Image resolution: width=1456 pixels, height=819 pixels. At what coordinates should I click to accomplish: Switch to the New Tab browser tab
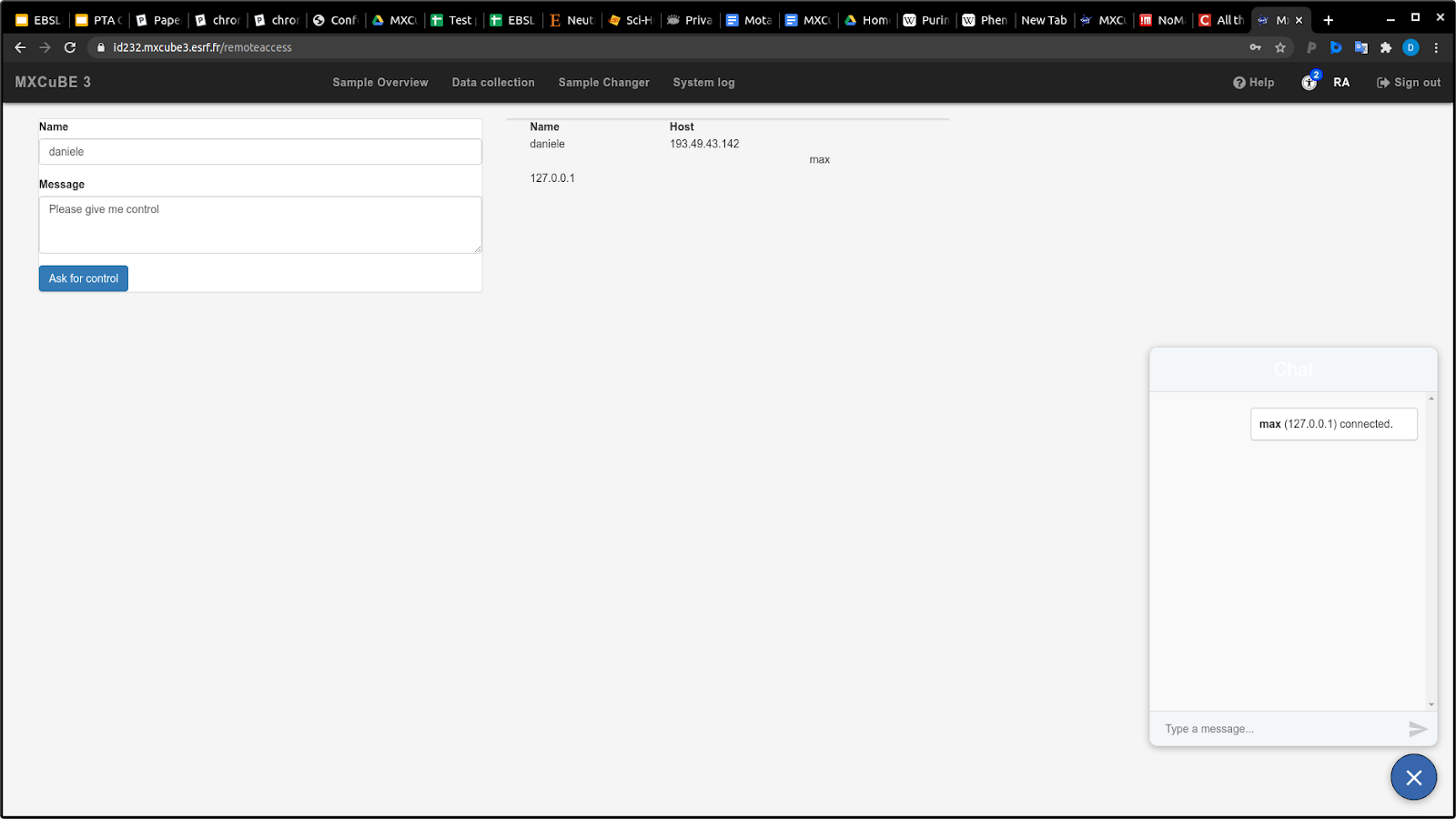1045,20
